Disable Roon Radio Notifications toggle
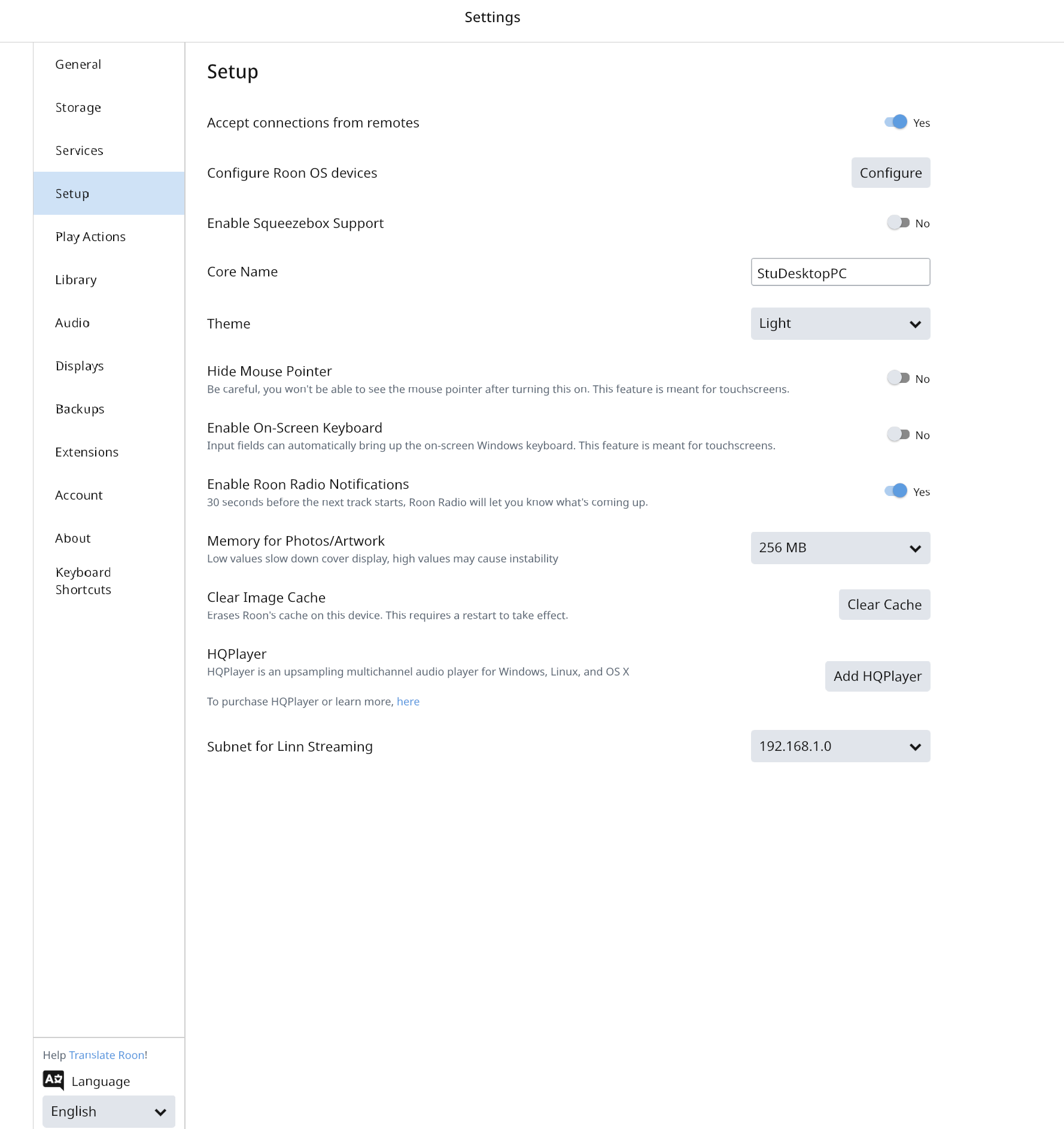Viewport: 1064px width, 1129px height. 896,491
